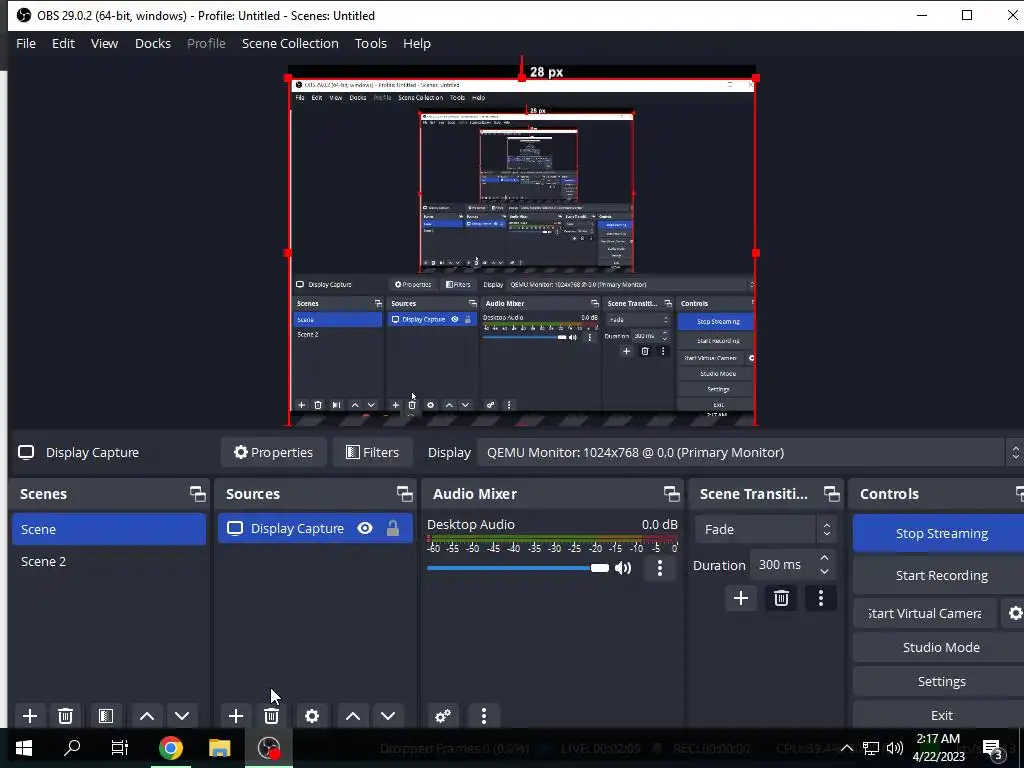Open transition properties three-dot menu
This screenshot has height=768, width=1024.
point(821,598)
